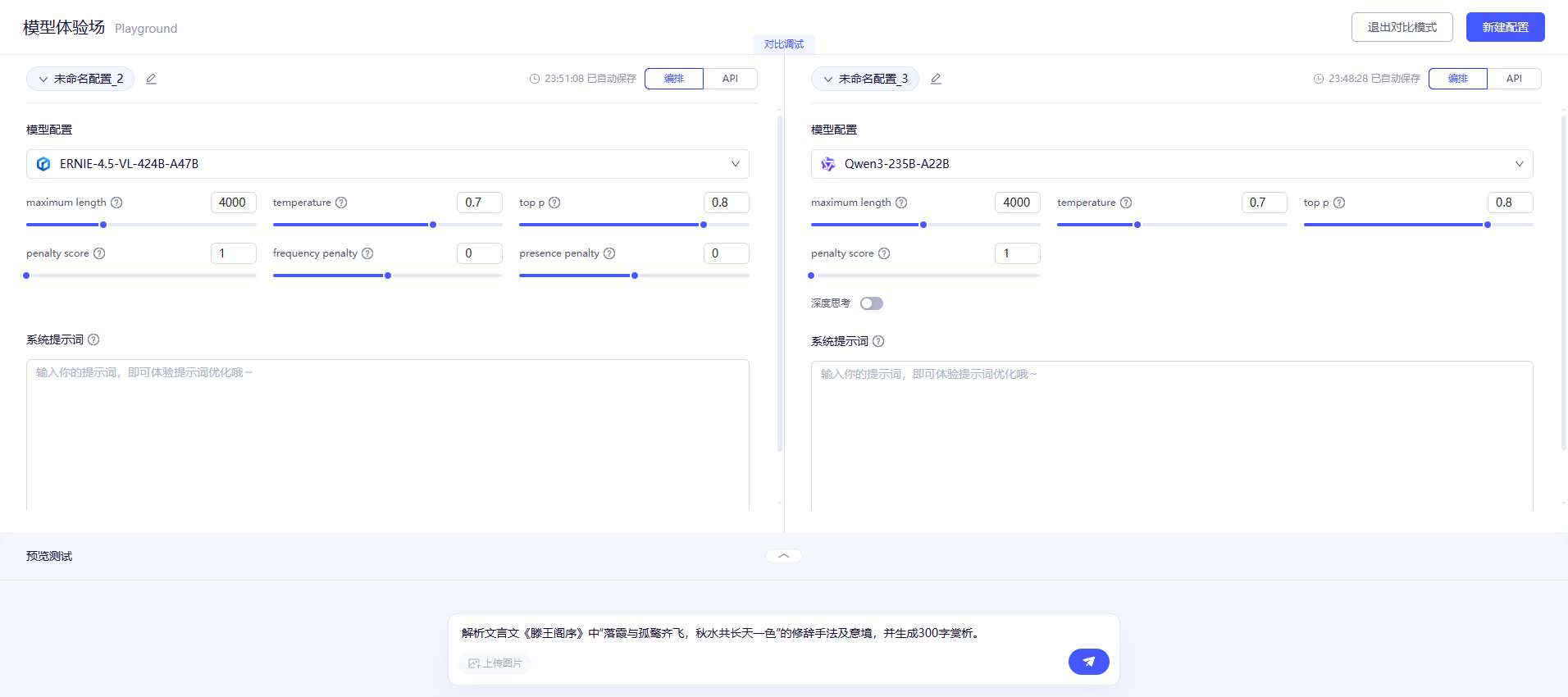Viewport: 1568px width, 697px height.
Task: Switch right panel to 编排 tab
Action: [x=1458, y=79]
